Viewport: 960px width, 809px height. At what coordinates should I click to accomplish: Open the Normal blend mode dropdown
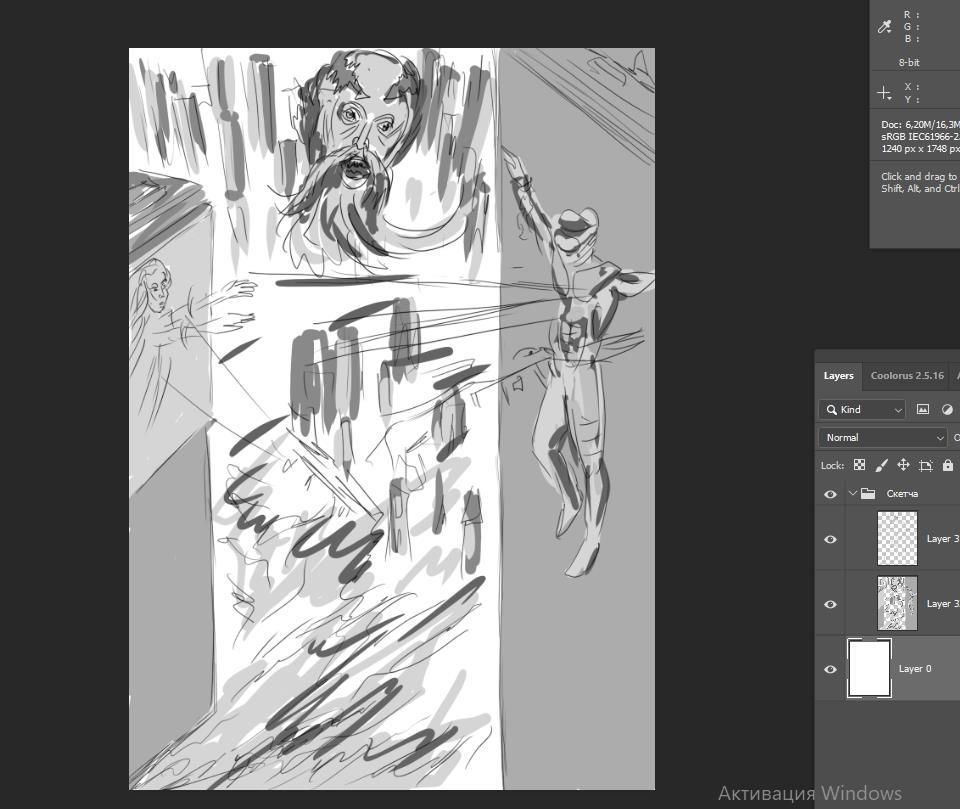click(883, 437)
